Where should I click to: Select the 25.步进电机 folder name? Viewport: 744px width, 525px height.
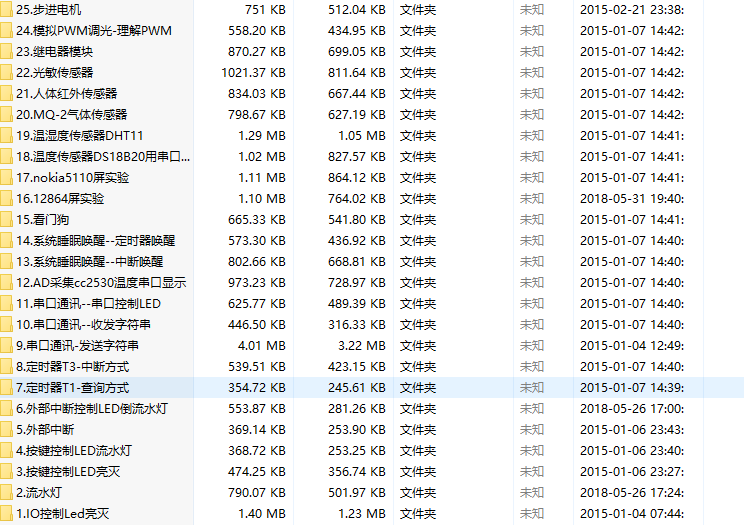point(48,9)
